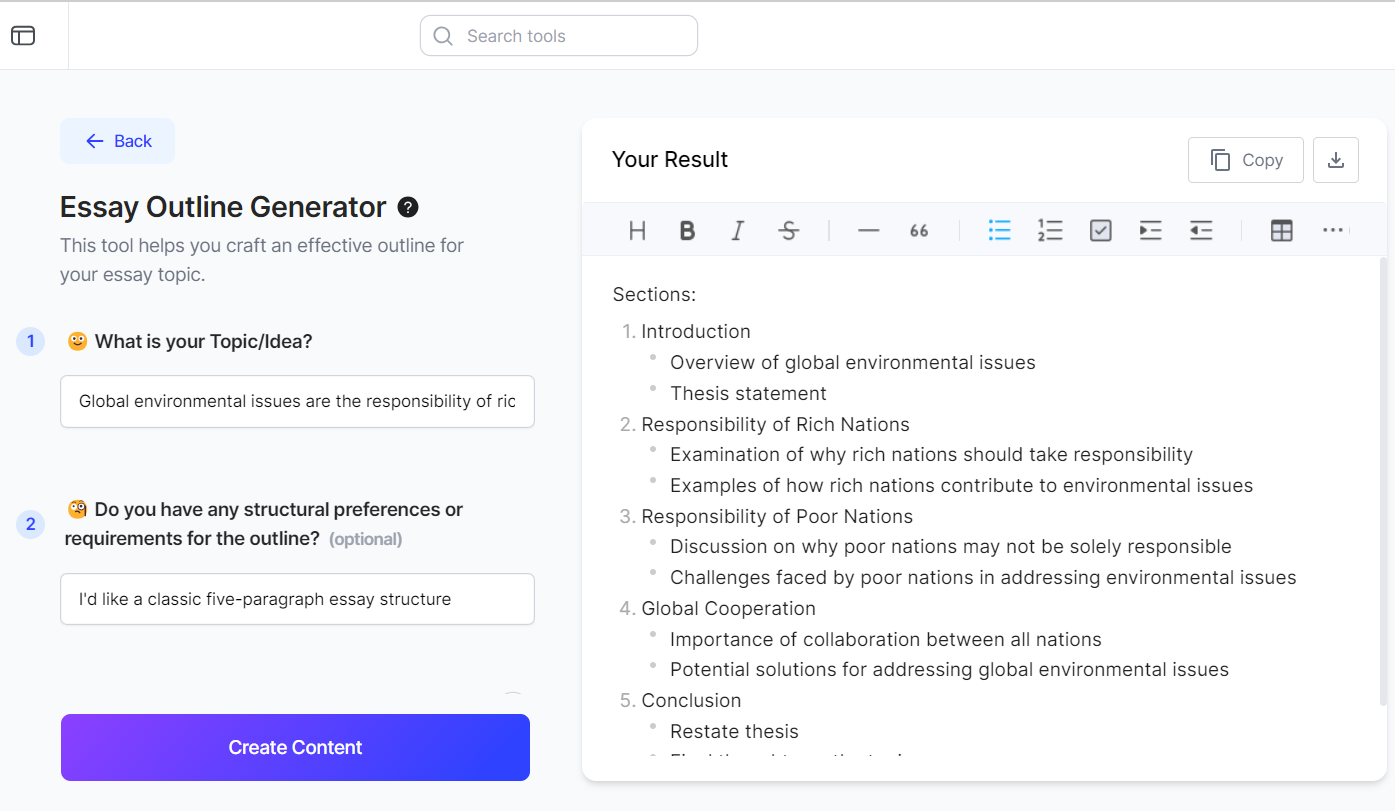1395x811 pixels.
Task: Open more toolbar options ellipsis
Action: click(x=1332, y=231)
